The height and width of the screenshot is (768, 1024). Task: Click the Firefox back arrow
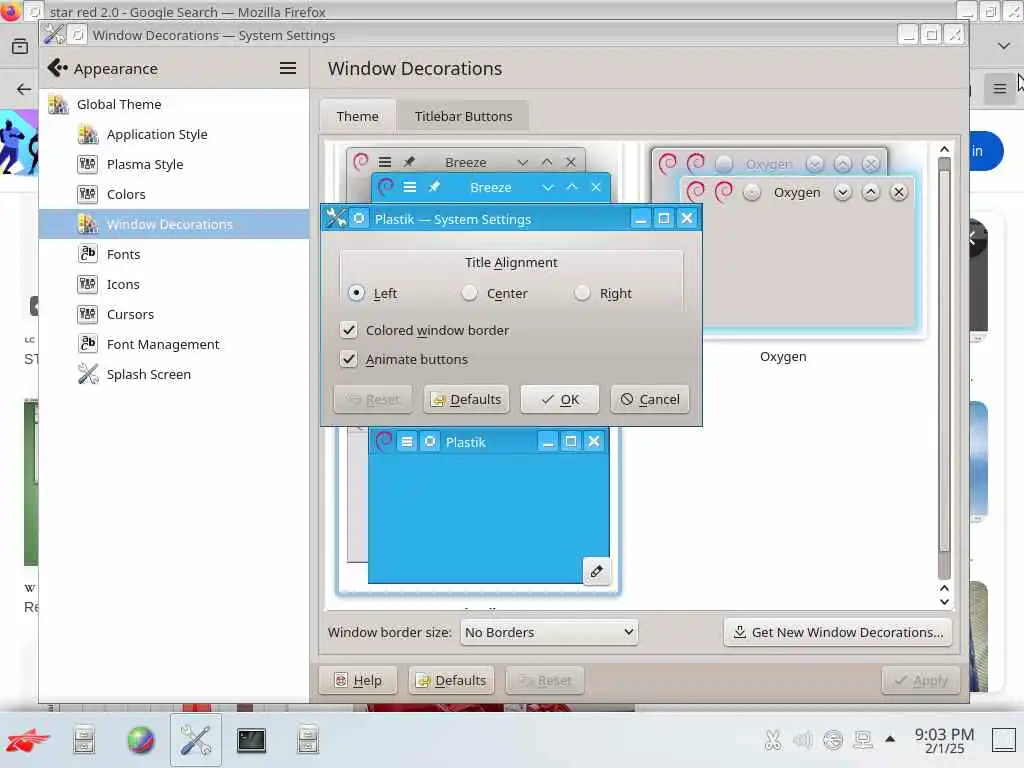click(x=24, y=89)
